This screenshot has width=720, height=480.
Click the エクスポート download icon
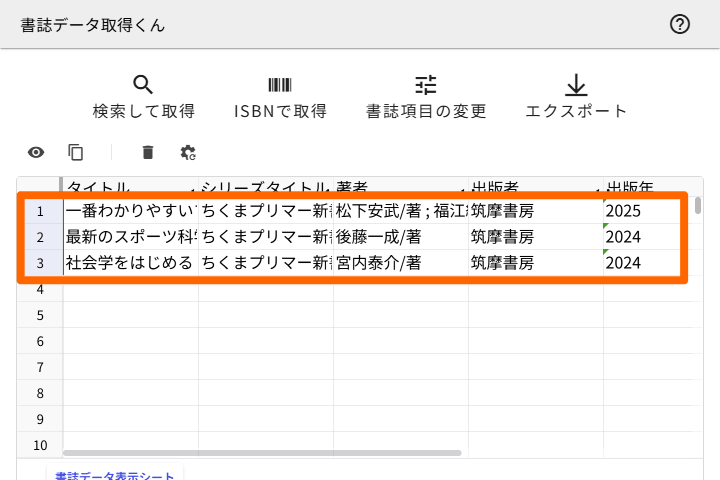click(576, 85)
